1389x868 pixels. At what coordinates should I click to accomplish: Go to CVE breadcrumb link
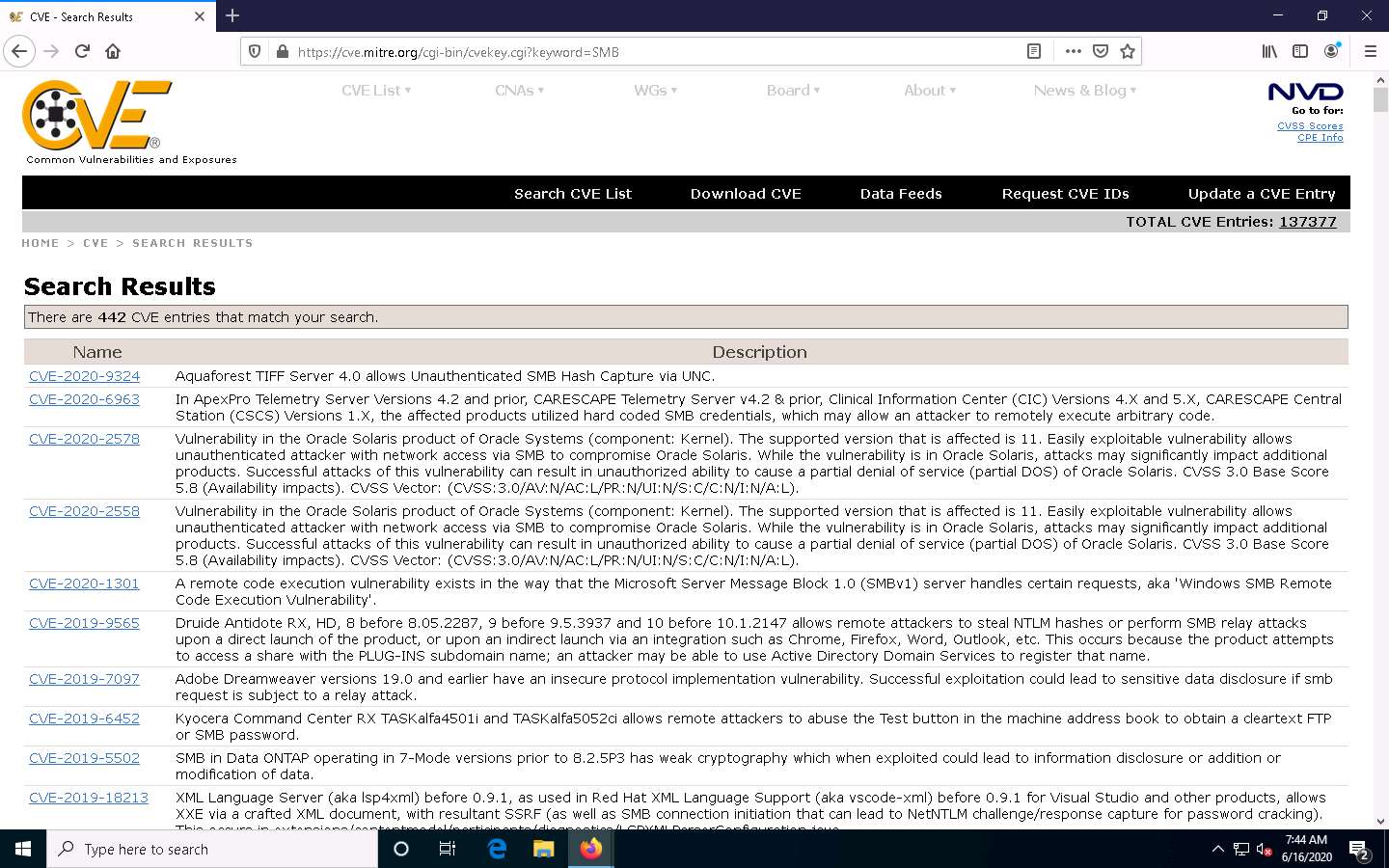95,243
